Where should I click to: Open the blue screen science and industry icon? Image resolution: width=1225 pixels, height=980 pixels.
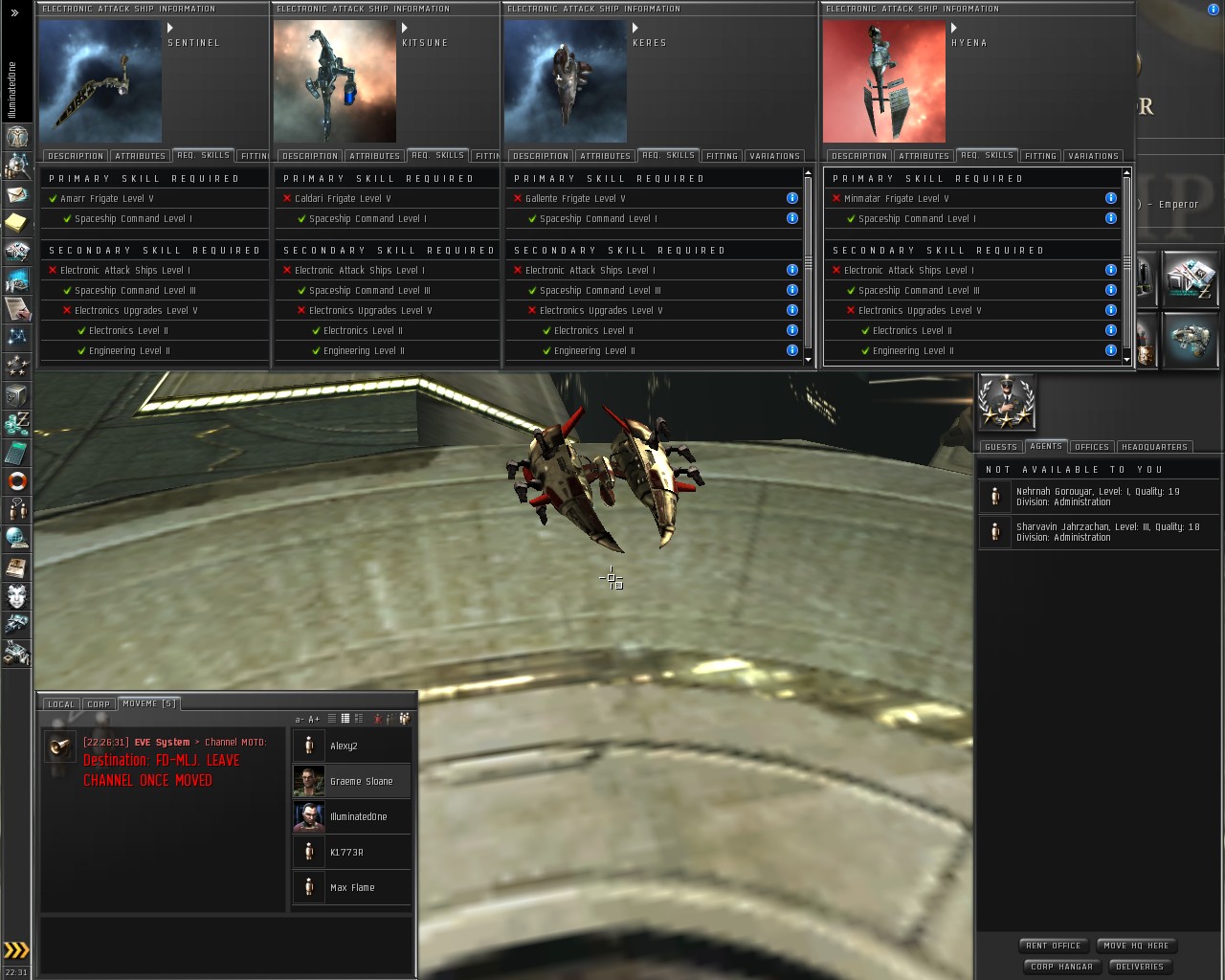coord(16,280)
